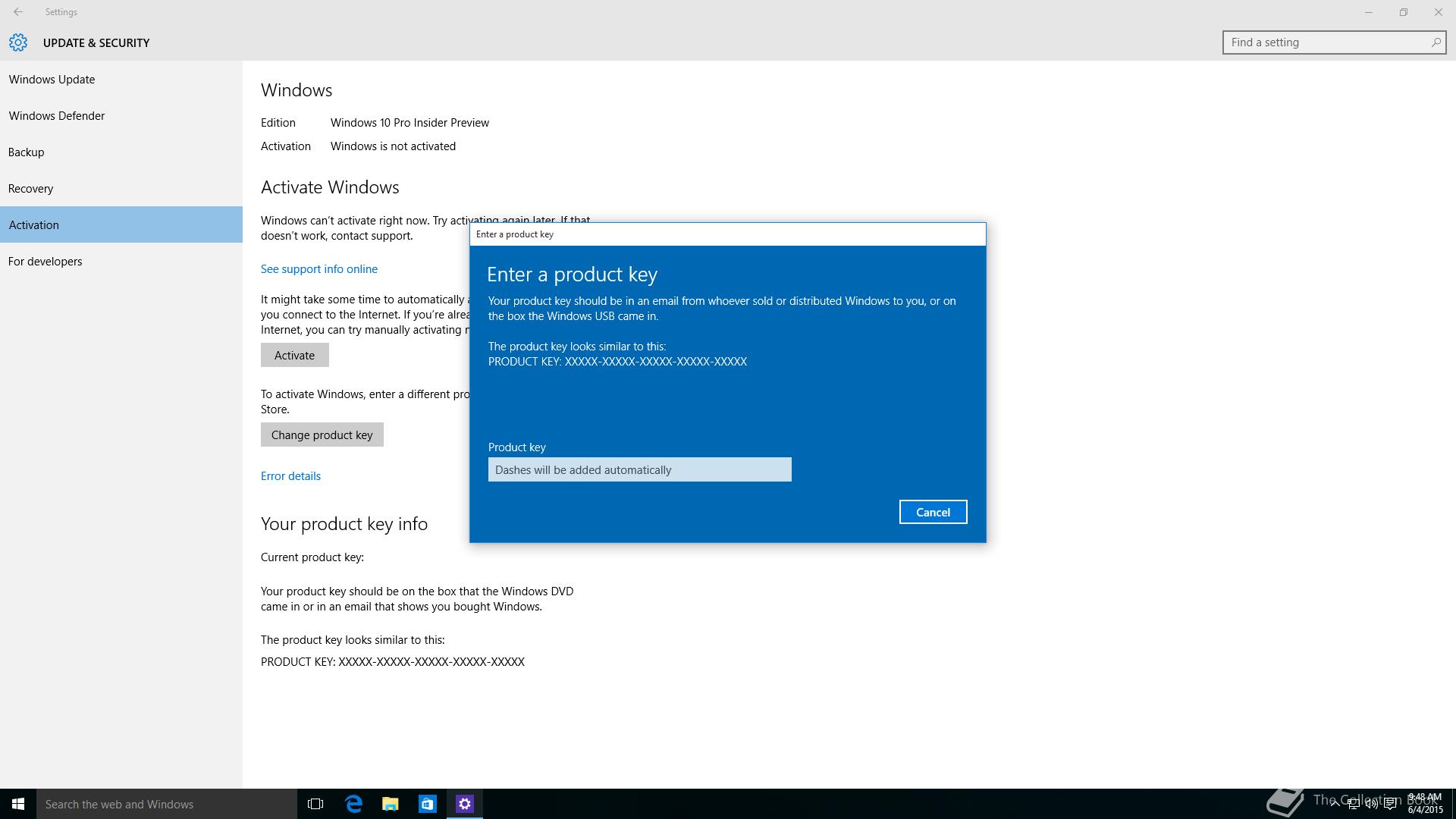
Task: Show hidden tray icons chevron
Action: (1335, 804)
